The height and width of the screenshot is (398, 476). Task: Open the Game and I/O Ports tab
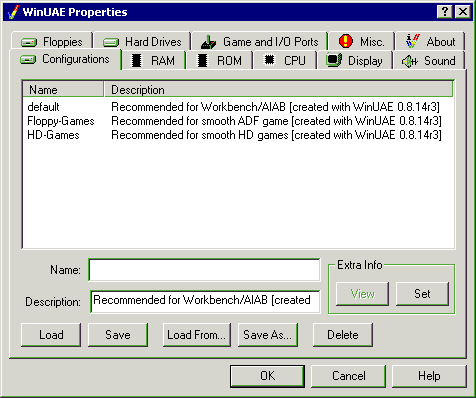click(x=260, y=42)
